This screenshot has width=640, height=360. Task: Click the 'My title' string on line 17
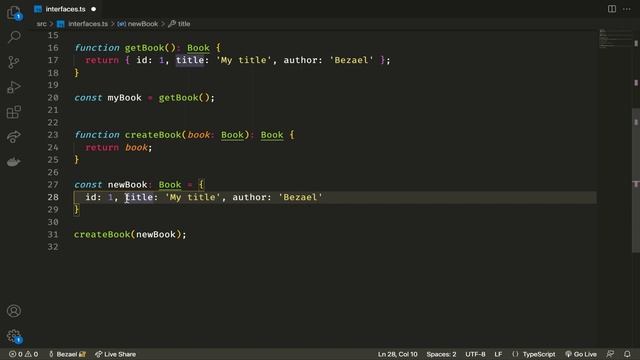pos(244,60)
